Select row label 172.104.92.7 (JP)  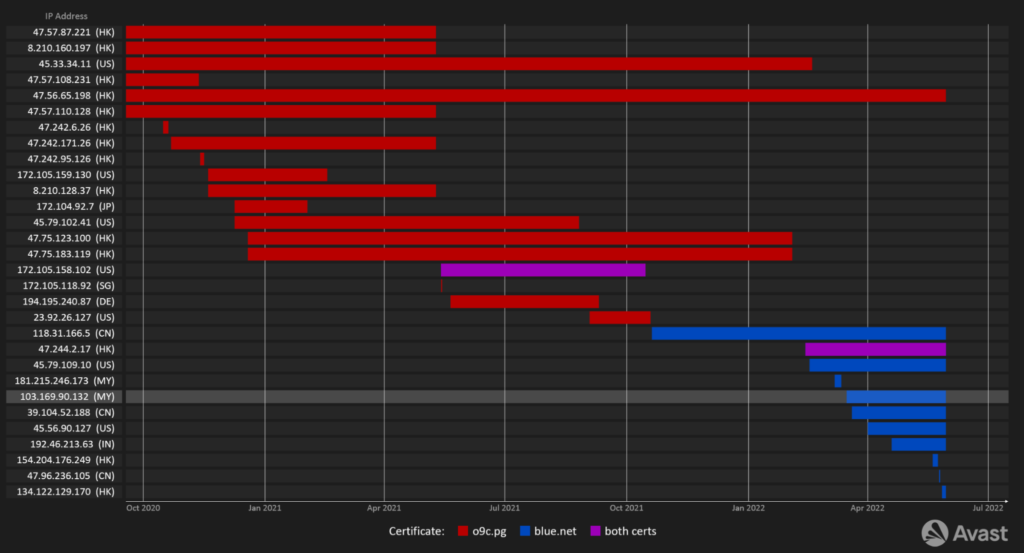[x=76, y=206]
